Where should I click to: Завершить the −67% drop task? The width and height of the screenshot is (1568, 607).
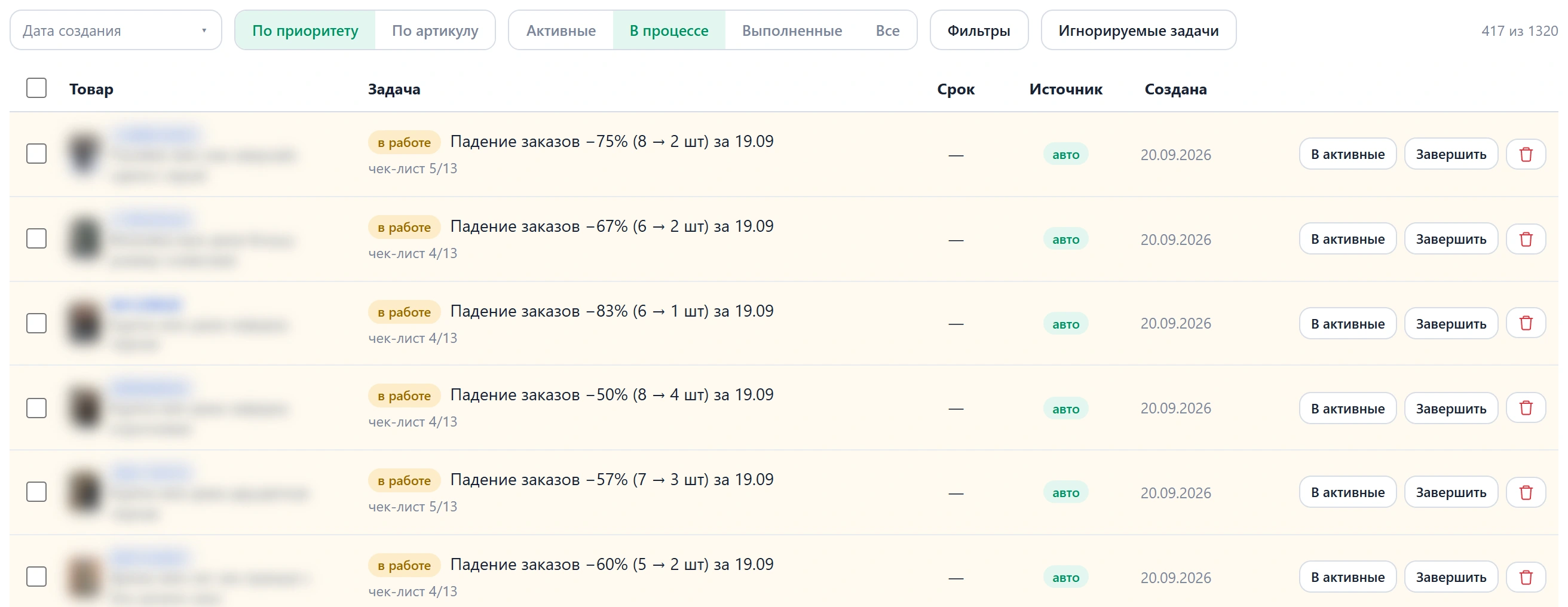[x=1450, y=238]
